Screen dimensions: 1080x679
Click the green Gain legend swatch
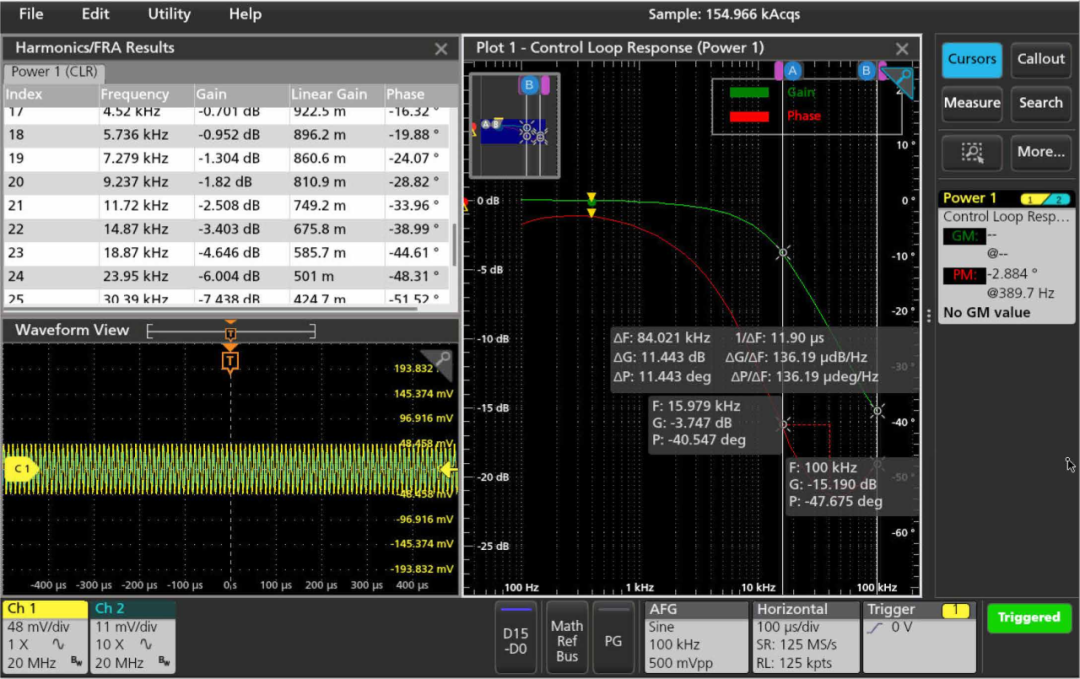749,92
